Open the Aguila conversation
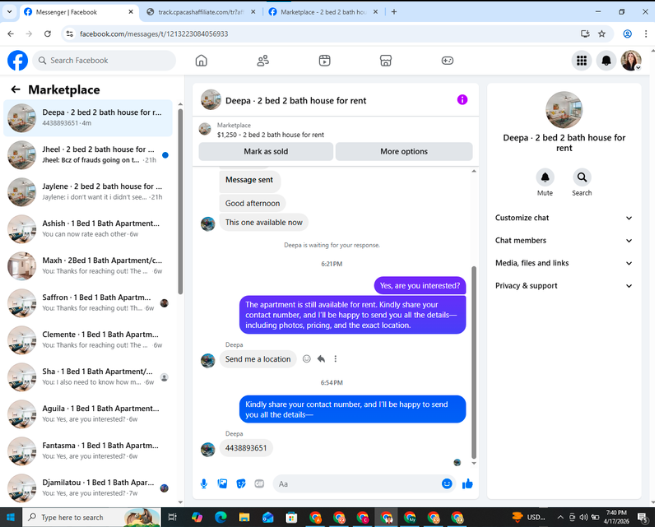The height and width of the screenshot is (527, 655). coord(88,414)
